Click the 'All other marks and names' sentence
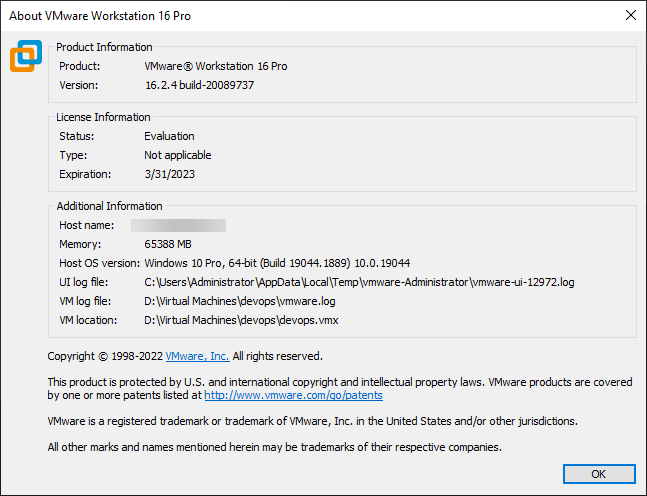 [274, 447]
